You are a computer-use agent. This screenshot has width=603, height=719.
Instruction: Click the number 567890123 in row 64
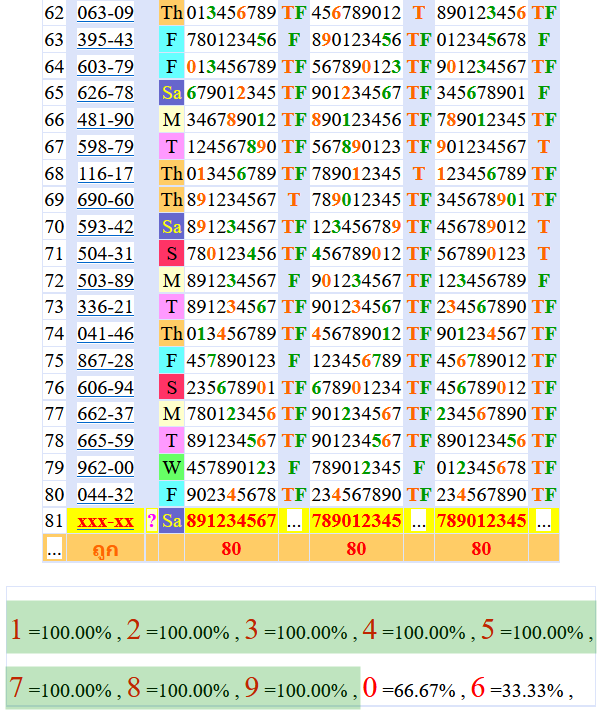356,66
